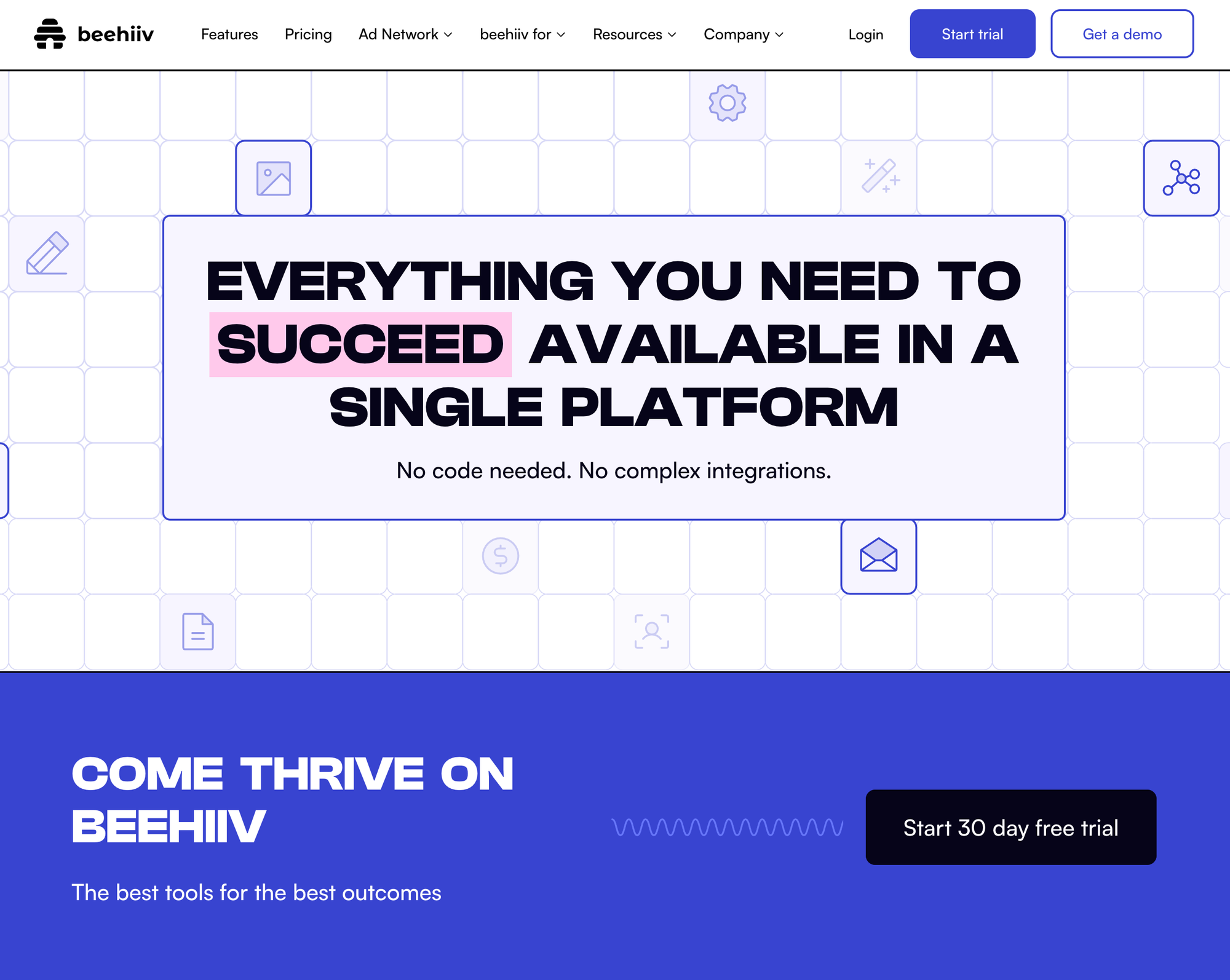This screenshot has height=980, width=1230.
Task: Click the Features navigation menu item
Action: (228, 34)
